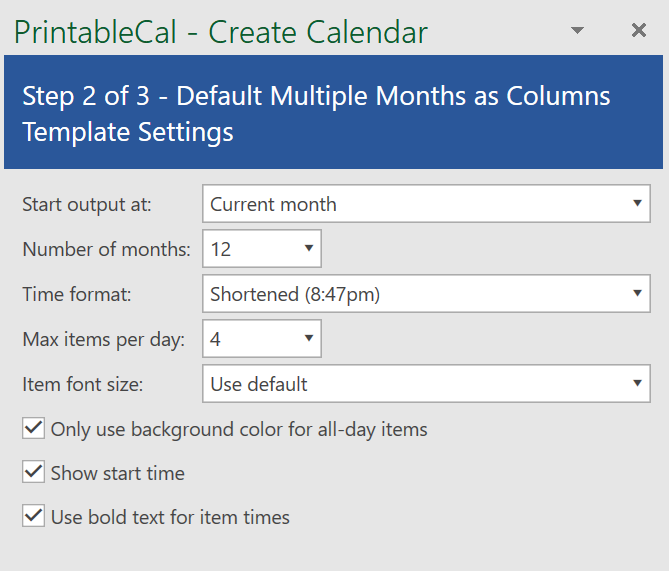Click the Step 2 of 3 header banner

click(x=333, y=112)
